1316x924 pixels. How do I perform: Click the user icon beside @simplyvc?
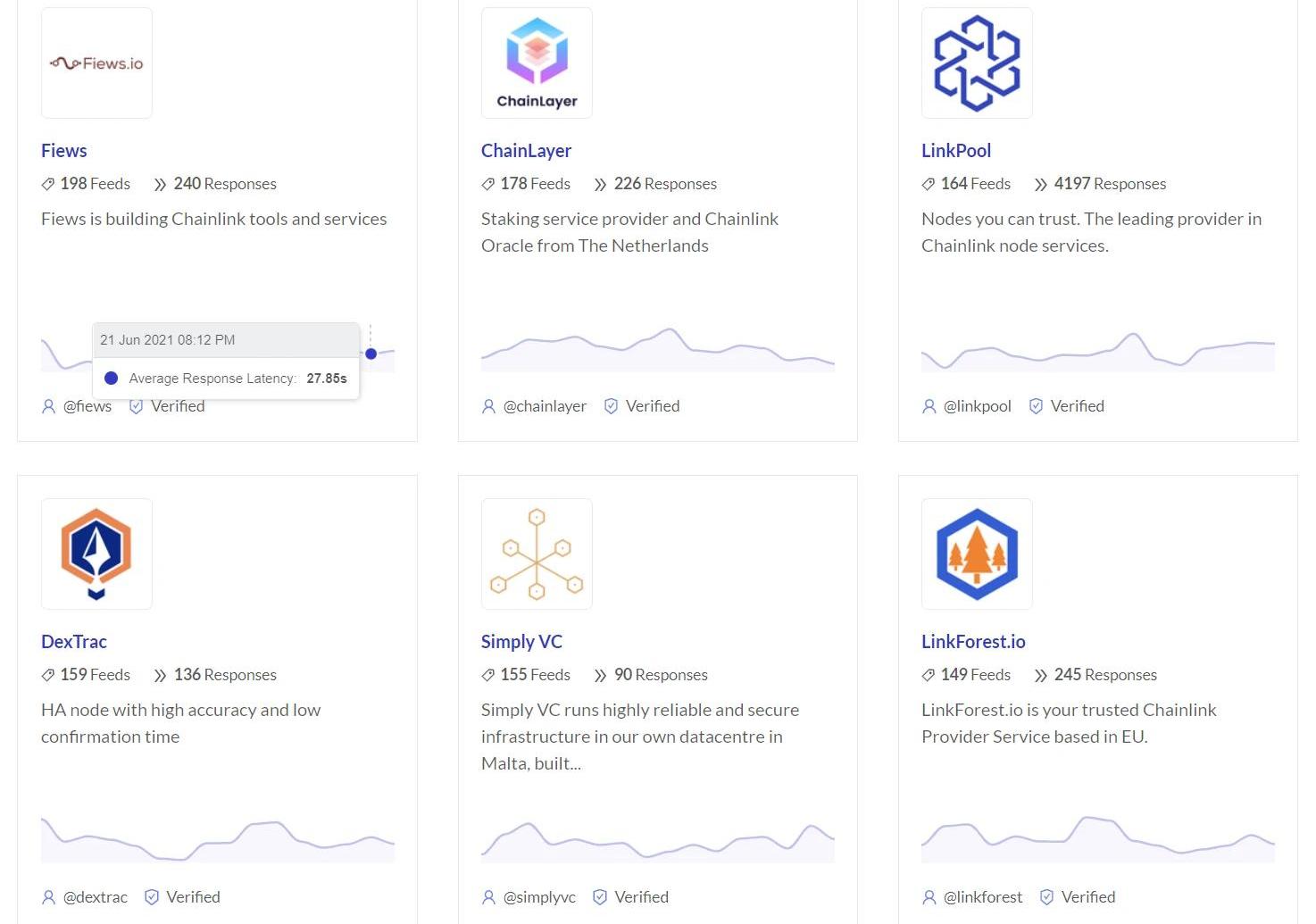(488, 898)
